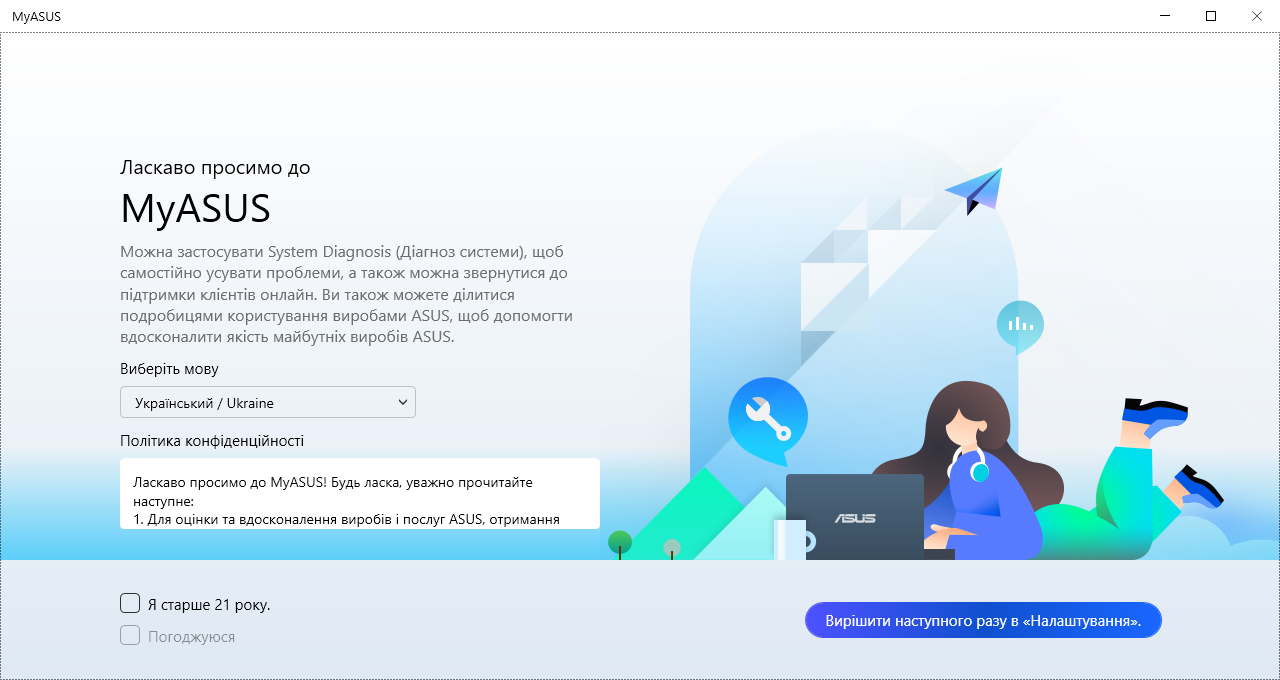Viewport: 1280px width, 680px height.
Task: Click the paper airplane icon
Action: [x=975, y=190]
